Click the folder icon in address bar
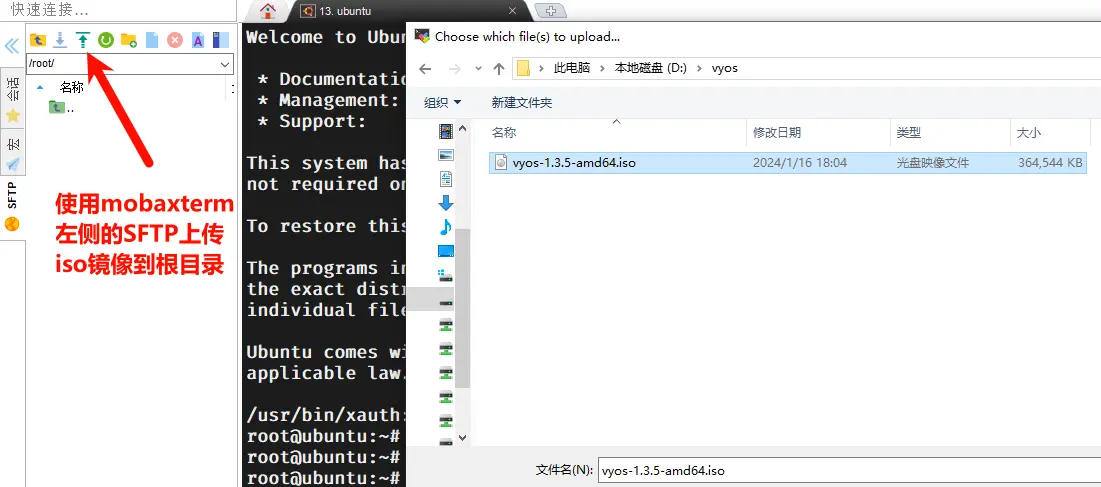Screen dimensions: 1101x487 (523, 68)
